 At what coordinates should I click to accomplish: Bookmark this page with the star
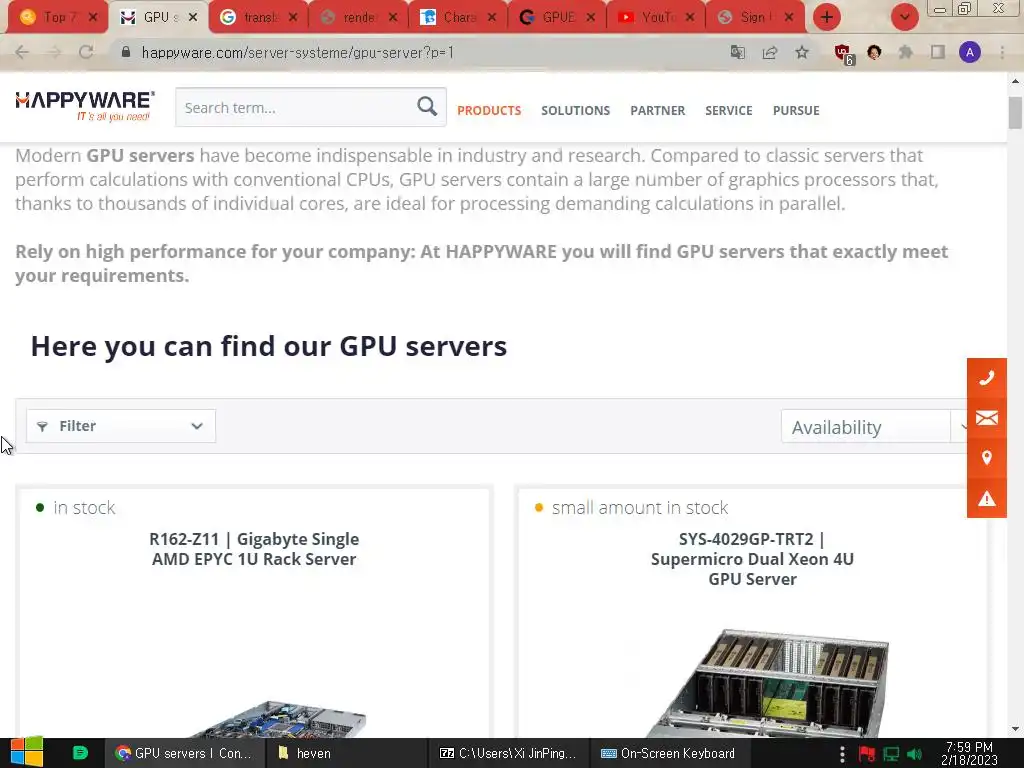coord(802,52)
